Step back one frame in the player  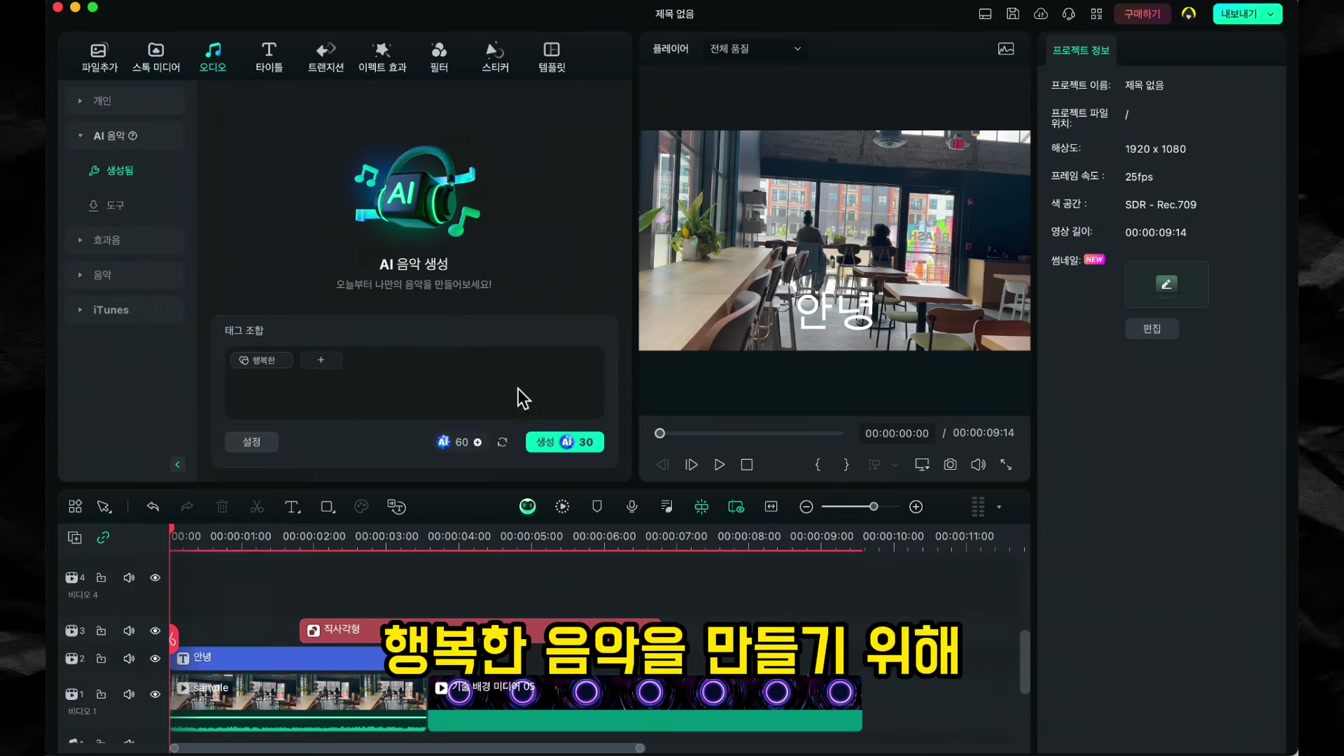pos(663,465)
